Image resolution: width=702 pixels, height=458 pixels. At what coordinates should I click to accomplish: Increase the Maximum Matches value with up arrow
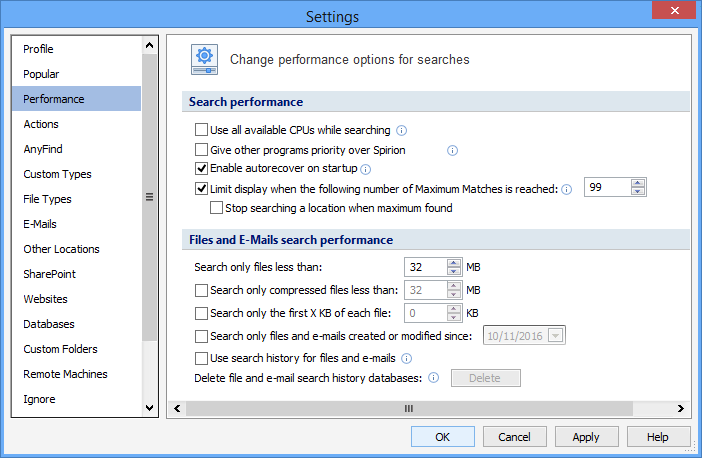638,183
